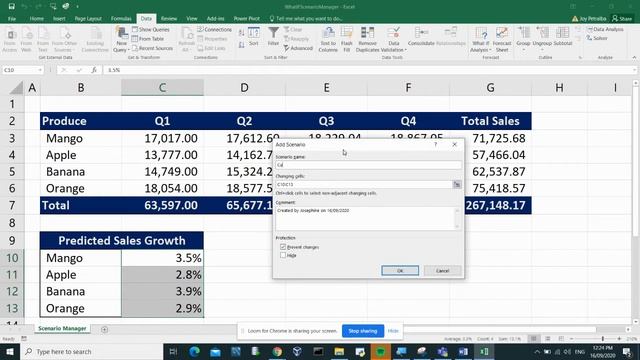Click the Help question mark in Add Scenario
This screenshot has width=640, height=360.
tap(436, 144)
